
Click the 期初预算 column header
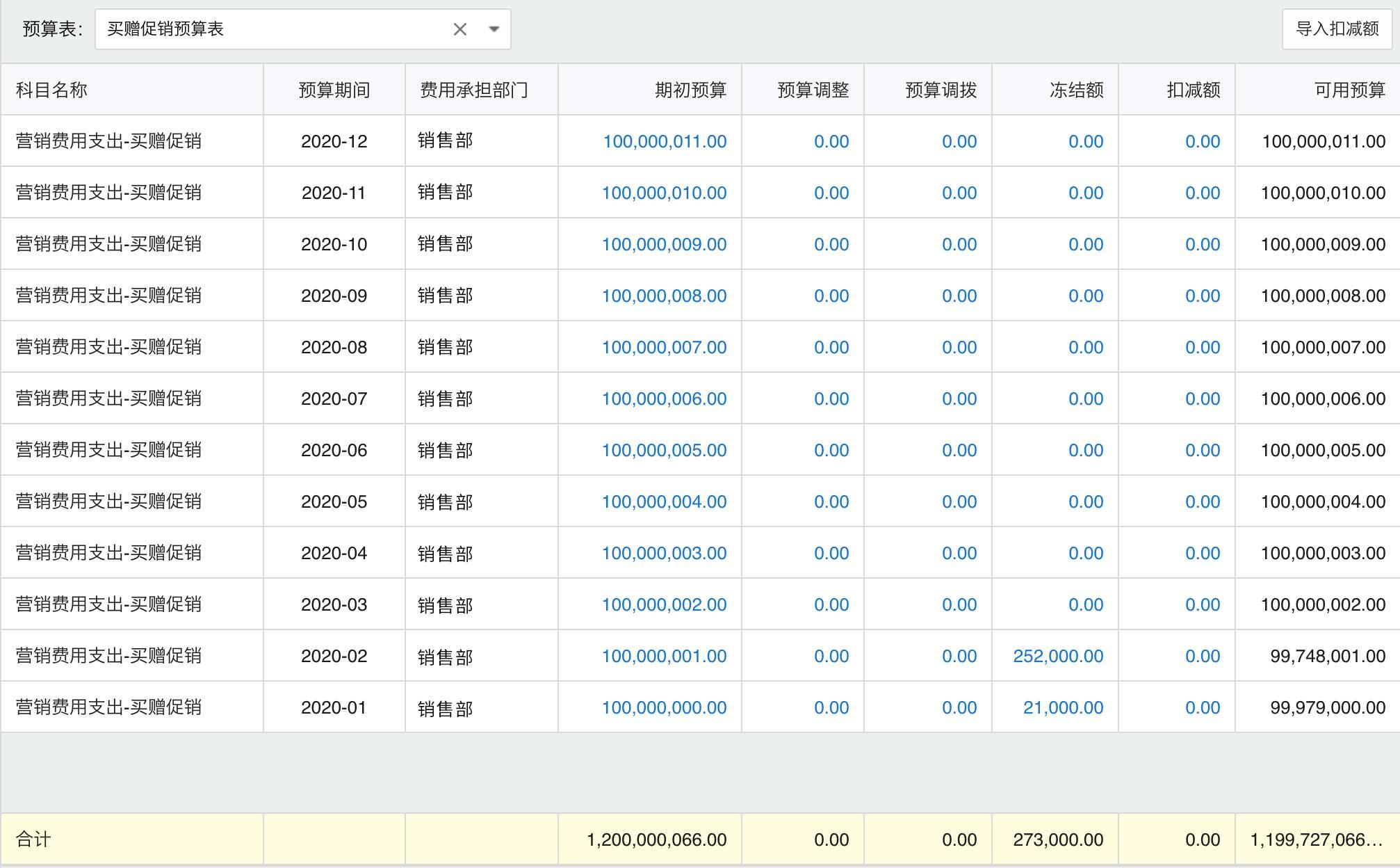coord(690,90)
